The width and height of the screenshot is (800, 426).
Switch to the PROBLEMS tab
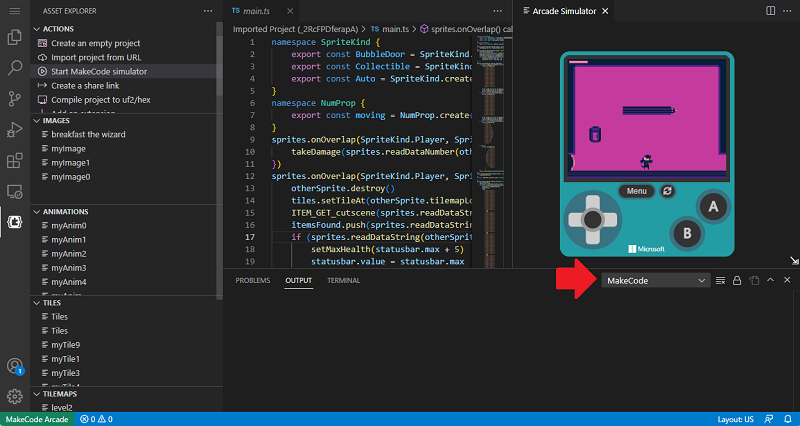[253, 281]
